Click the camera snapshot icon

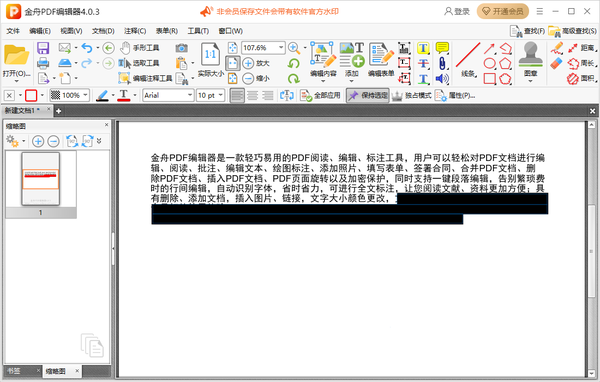(181, 48)
